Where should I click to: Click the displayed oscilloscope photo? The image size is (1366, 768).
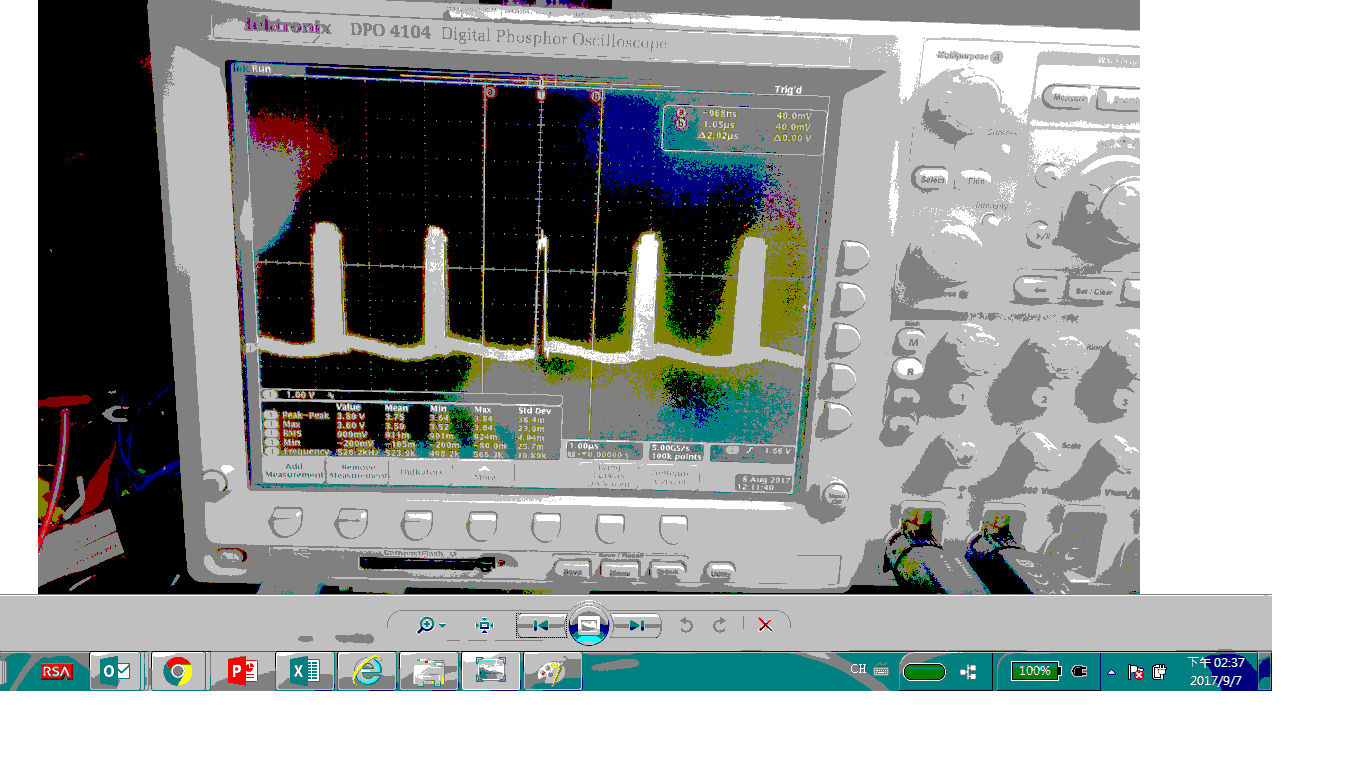tap(589, 297)
